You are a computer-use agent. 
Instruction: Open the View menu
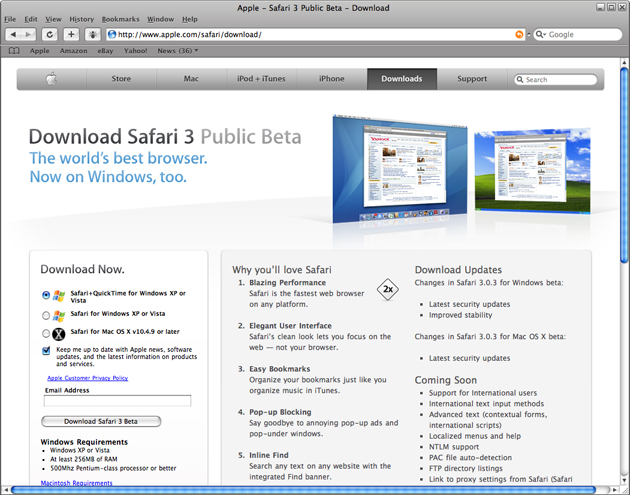(x=53, y=19)
